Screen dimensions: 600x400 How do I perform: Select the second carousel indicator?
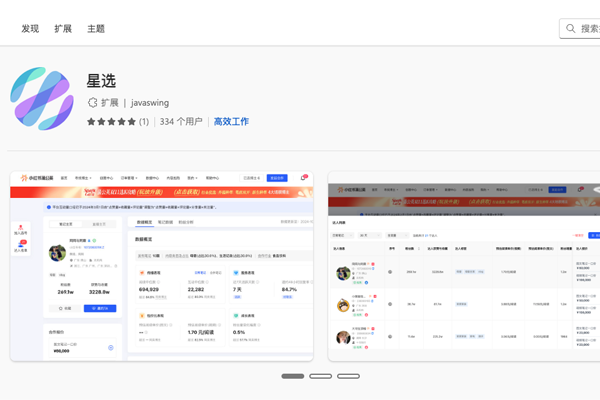click(321, 376)
